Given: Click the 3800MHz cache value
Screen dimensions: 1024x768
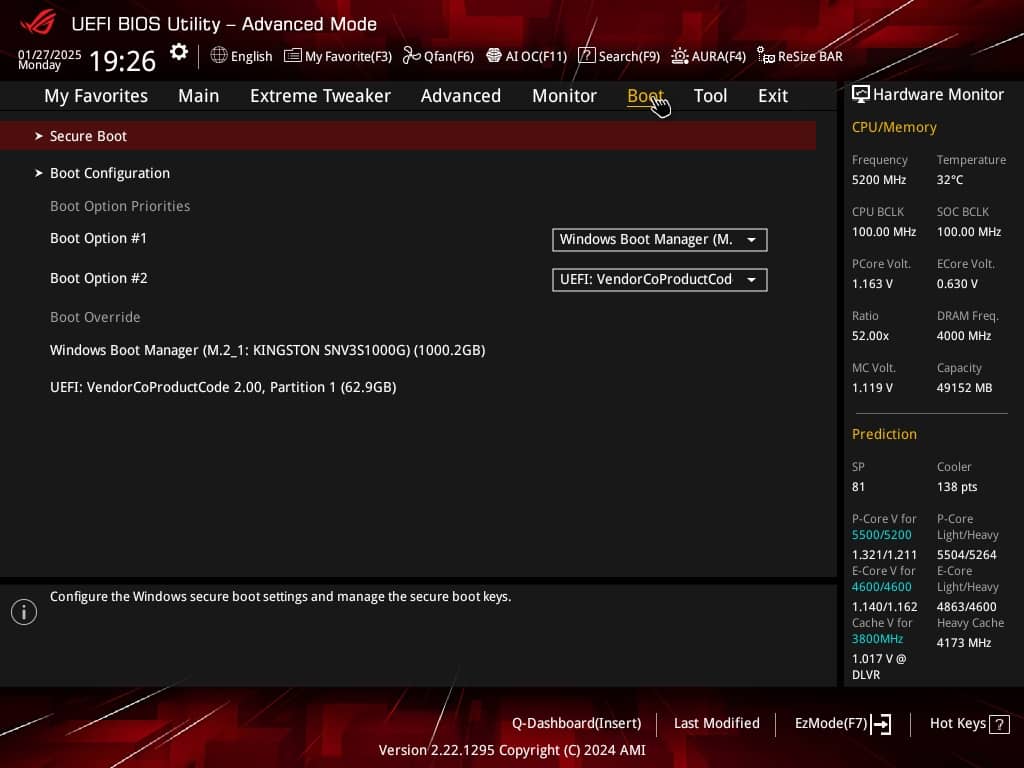Looking at the screenshot, I should (x=877, y=639).
